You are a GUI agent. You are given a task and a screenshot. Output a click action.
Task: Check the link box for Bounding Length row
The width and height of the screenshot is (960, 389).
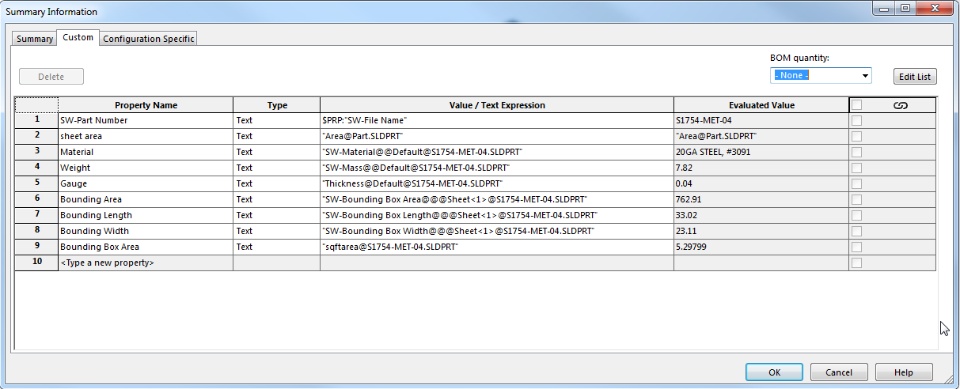(857, 216)
